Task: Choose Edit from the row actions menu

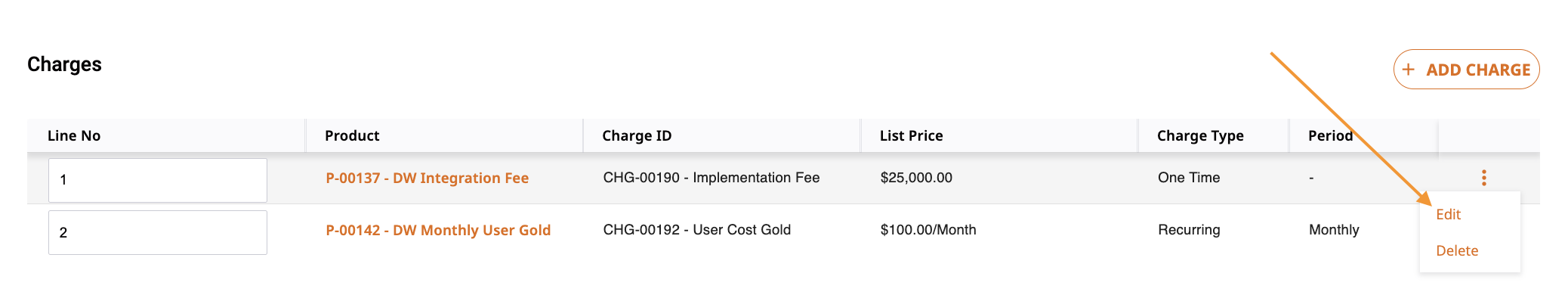Action: coord(1448,214)
